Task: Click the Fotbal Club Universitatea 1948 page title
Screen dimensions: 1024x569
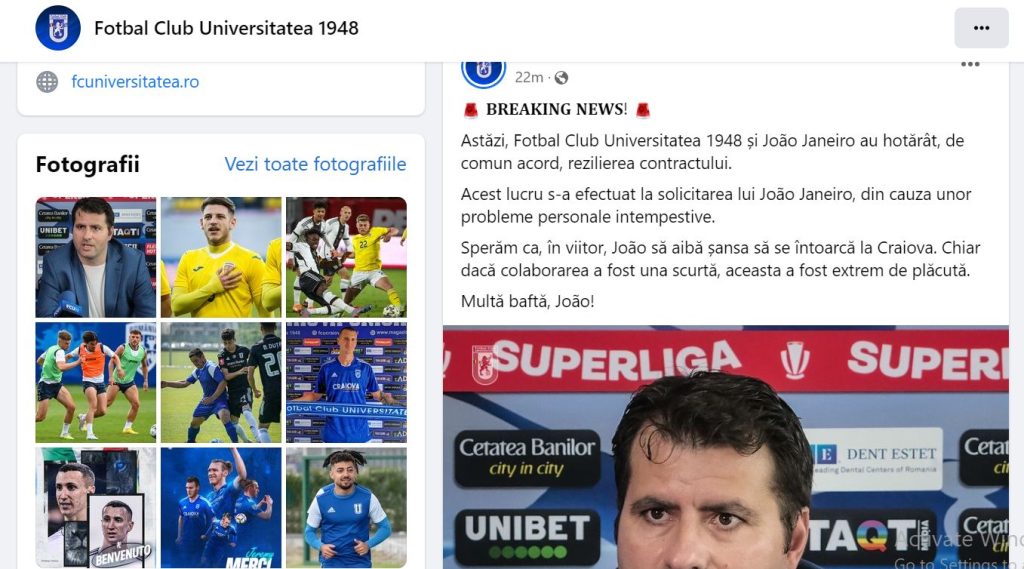Action: (x=227, y=28)
